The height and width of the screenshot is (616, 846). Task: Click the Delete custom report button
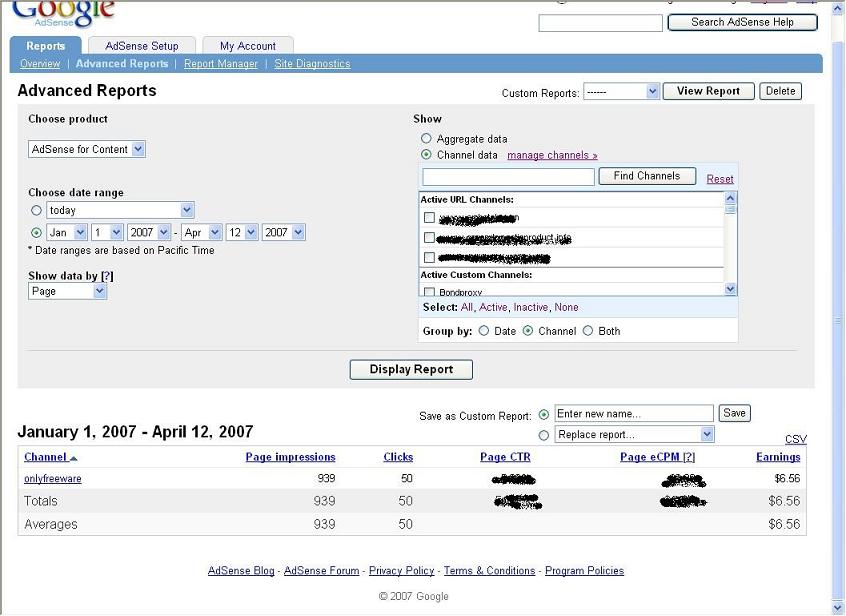pos(780,91)
